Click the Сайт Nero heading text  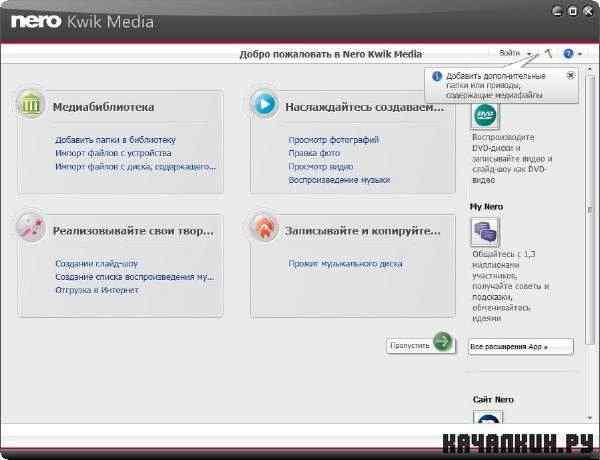pyautogui.click(x=493, y=400)
